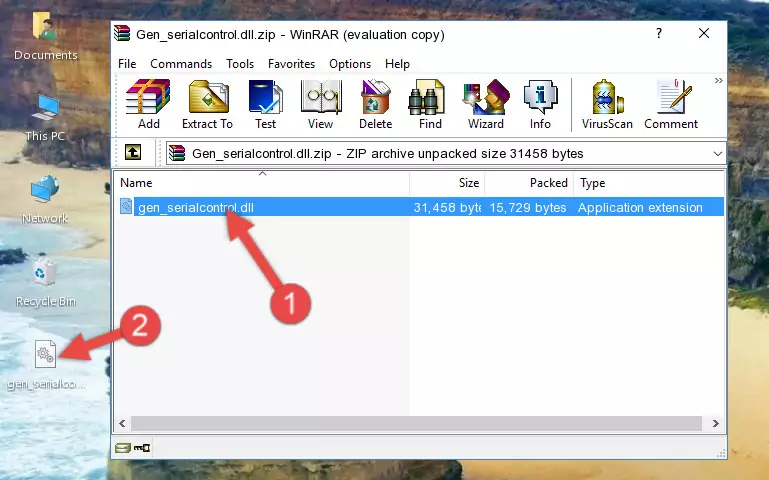Click the drive icon in status bar
This screenshot has width=769, height=480.
pos(123,448)
